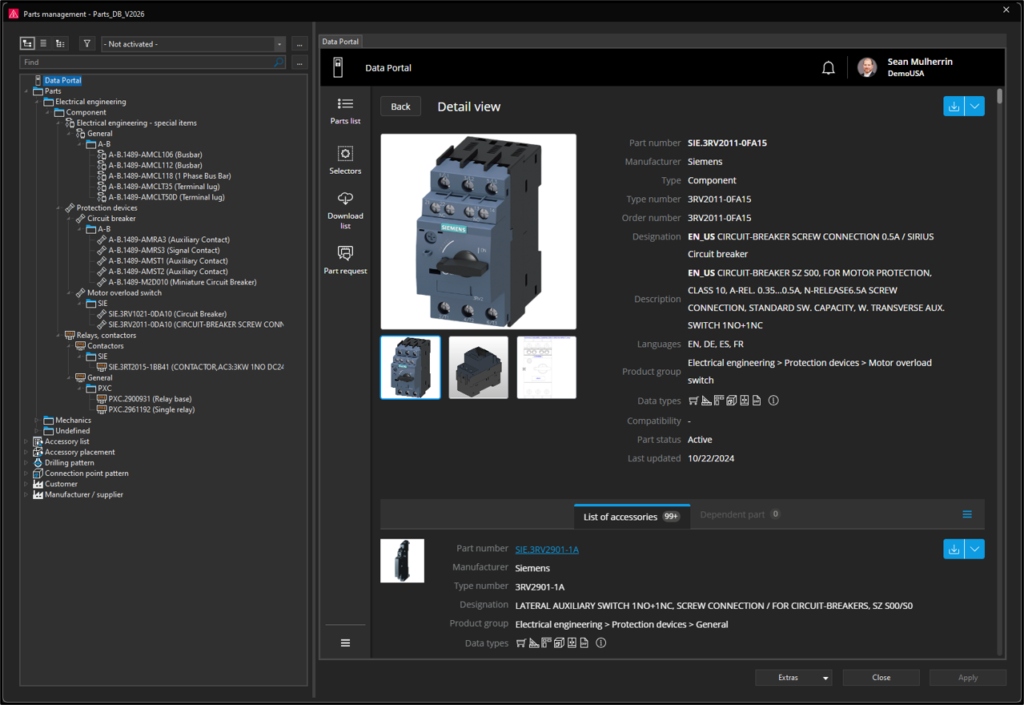Click the cart icon in accessory Data types row
The width and height of the screenshot is (1024, 705).
tap(520, 643)
